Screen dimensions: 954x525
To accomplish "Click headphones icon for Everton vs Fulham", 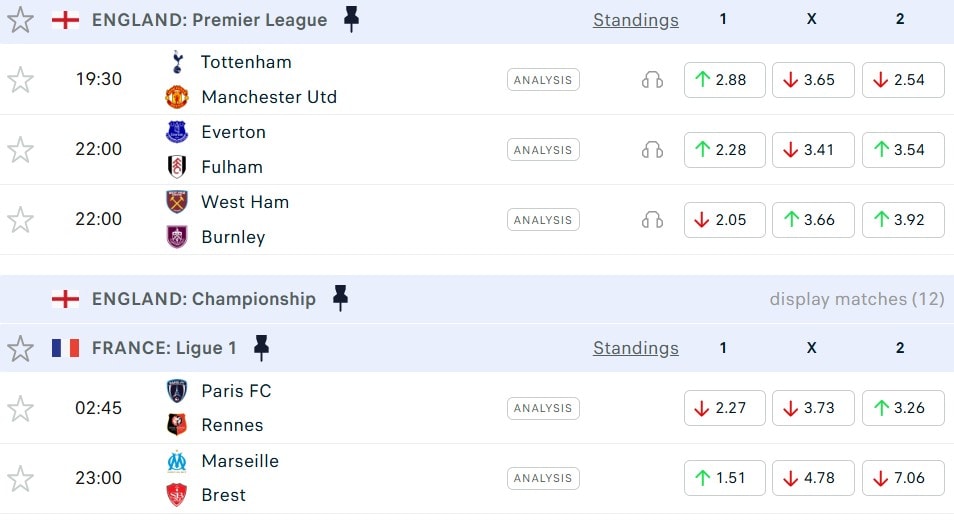I will click(x=652, y=150).
